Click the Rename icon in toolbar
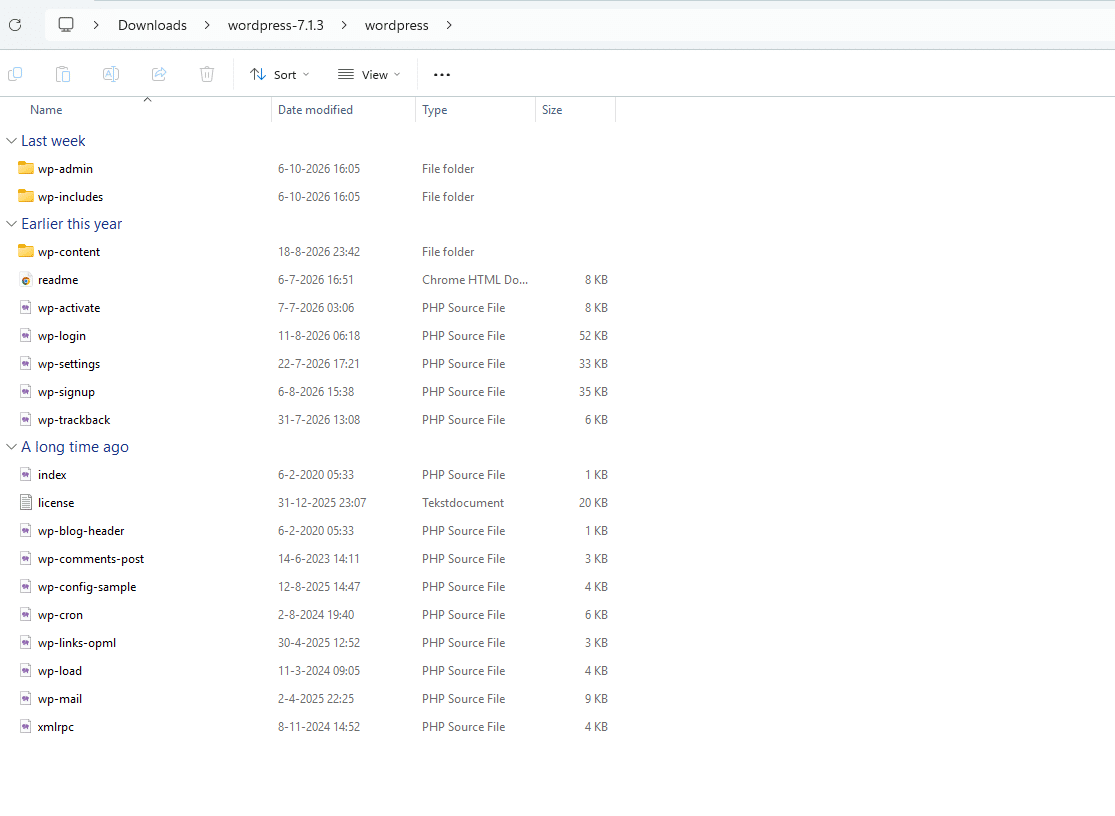Screen dimensions: 1115x816 click(x=111, y=74)
